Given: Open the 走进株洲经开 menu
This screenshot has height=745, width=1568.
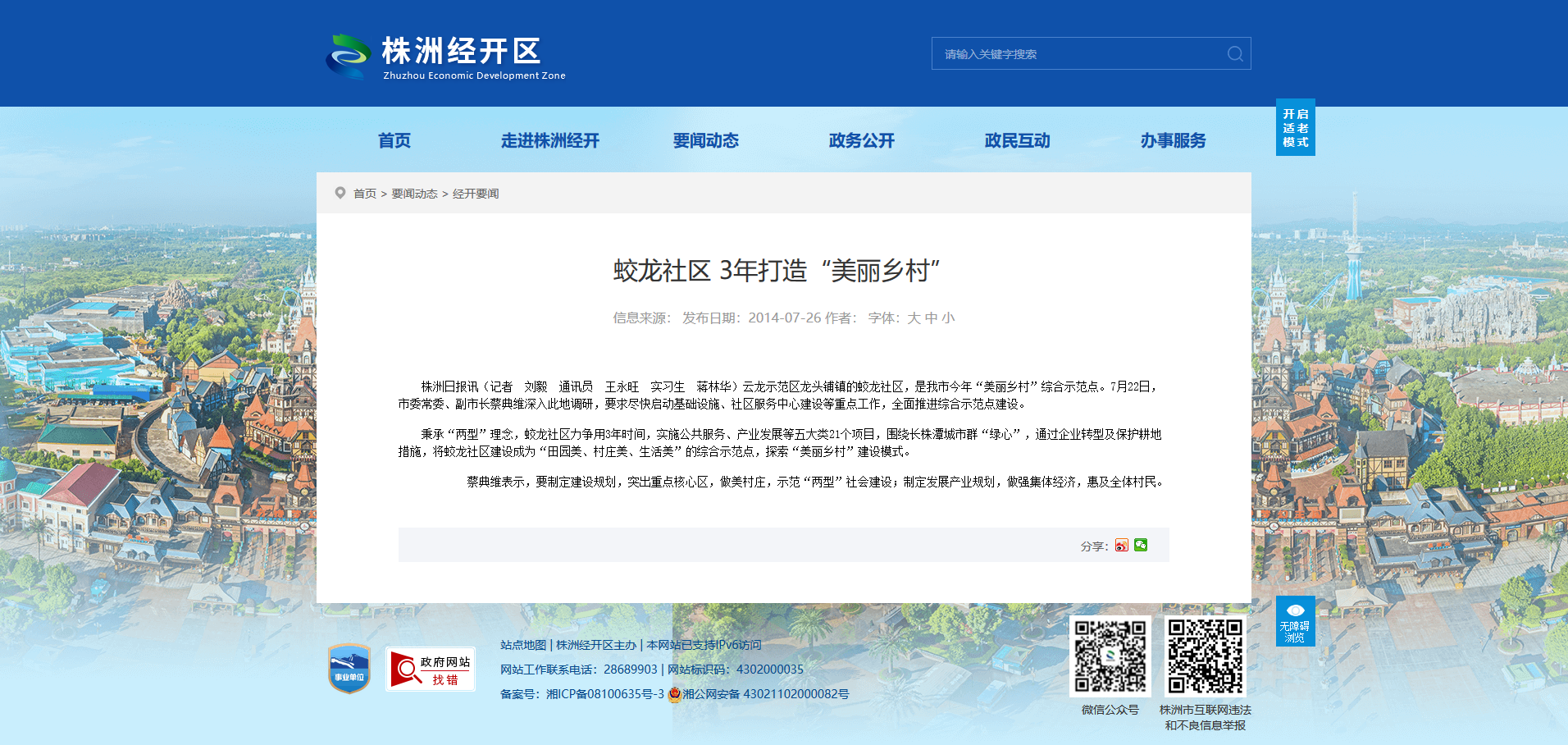Looking at the screenshot, I should pos(550,140).
